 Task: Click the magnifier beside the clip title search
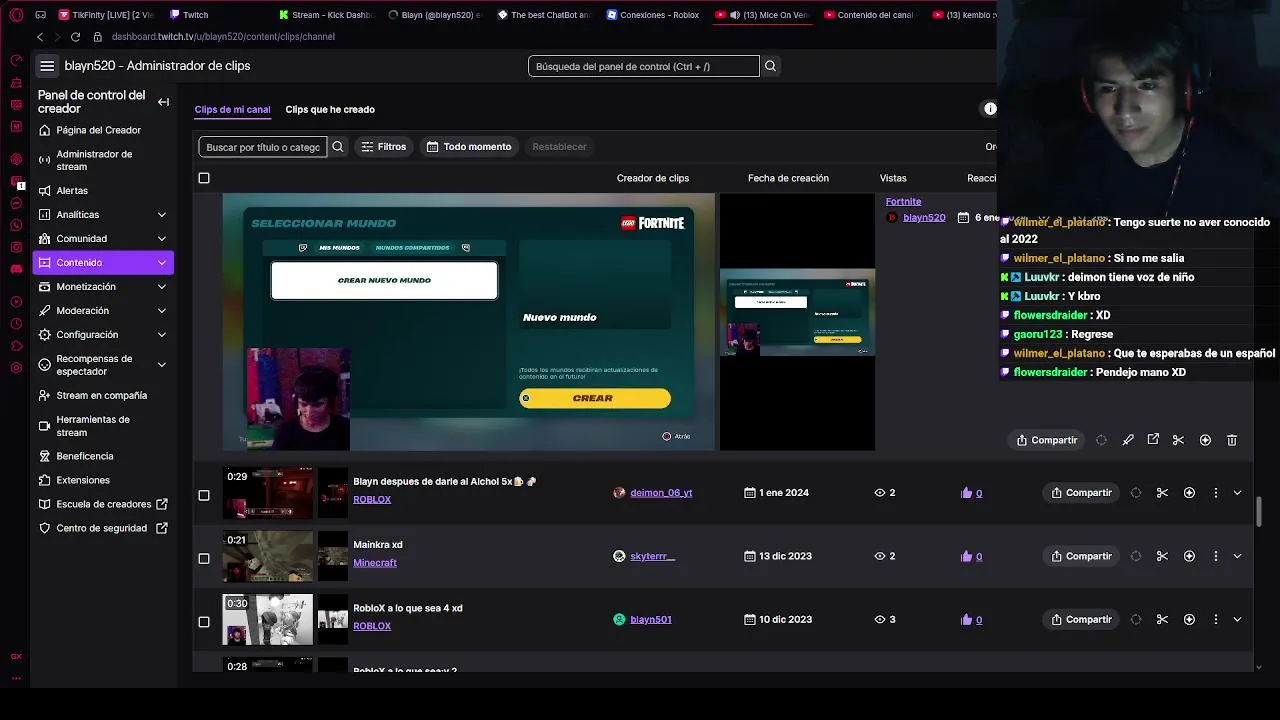click(x=338, y=147)
